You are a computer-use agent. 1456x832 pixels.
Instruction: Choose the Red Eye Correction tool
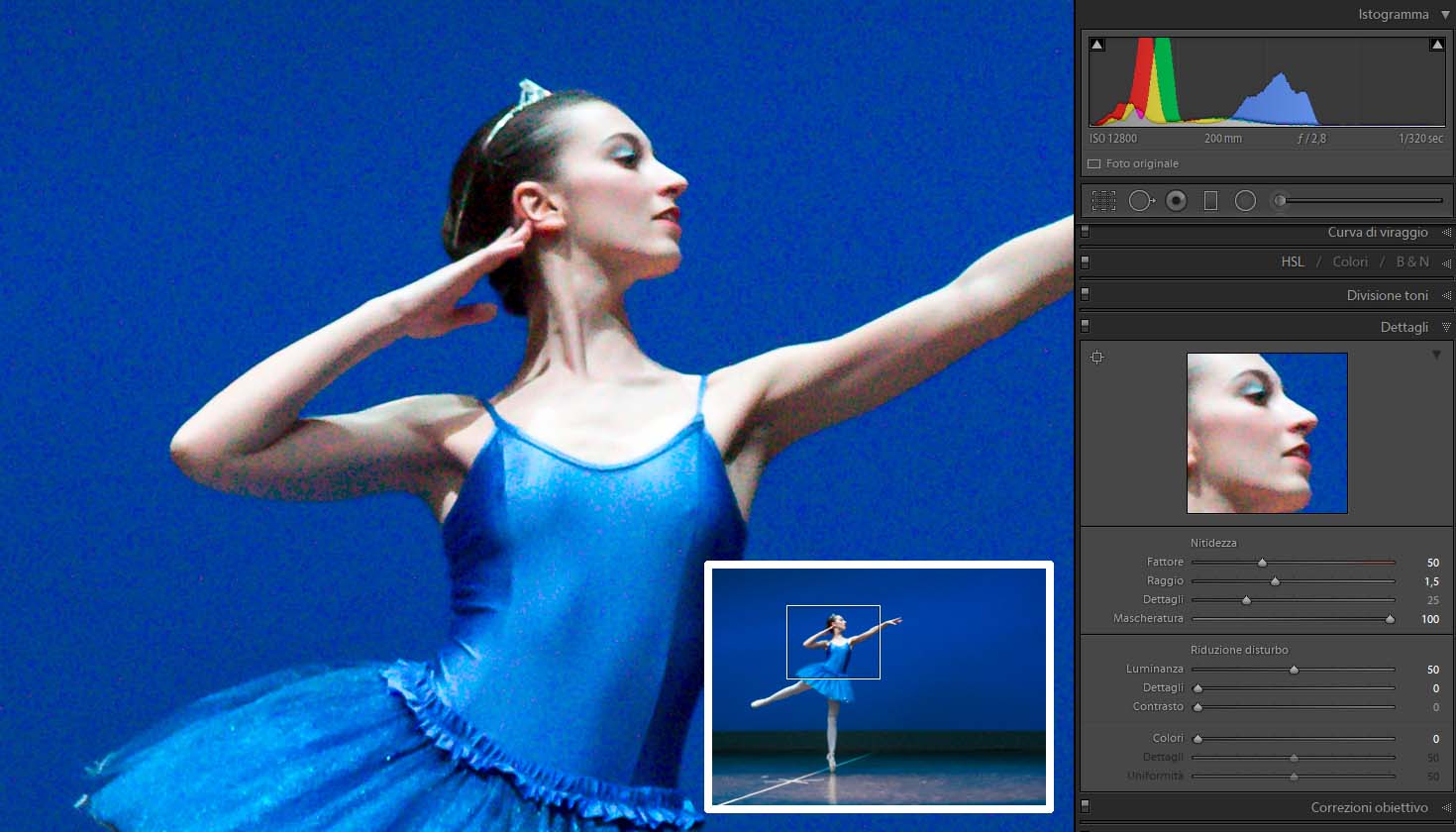(1176, 201)
